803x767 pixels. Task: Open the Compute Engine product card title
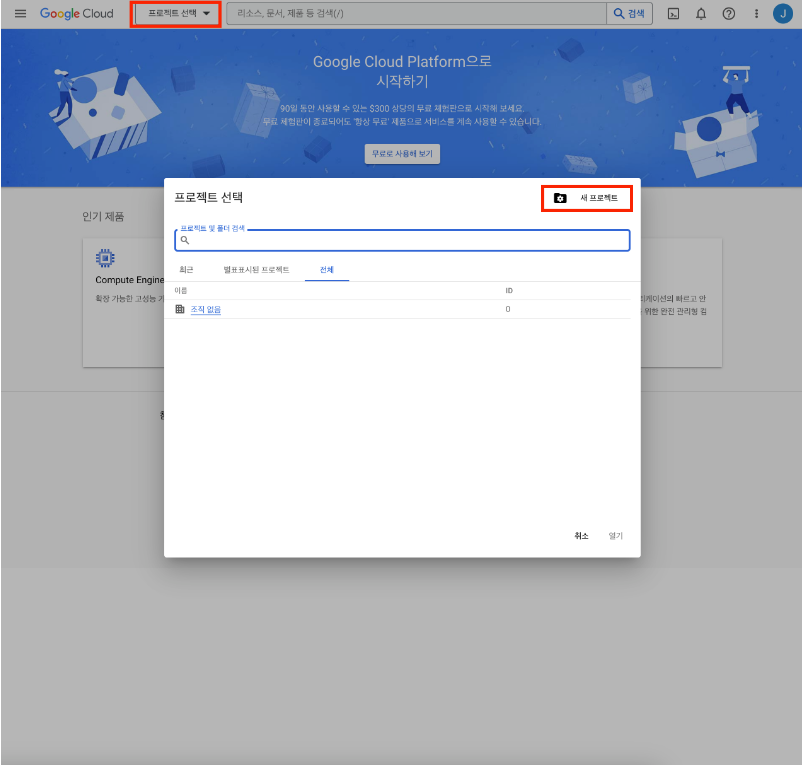pos(130,280)
